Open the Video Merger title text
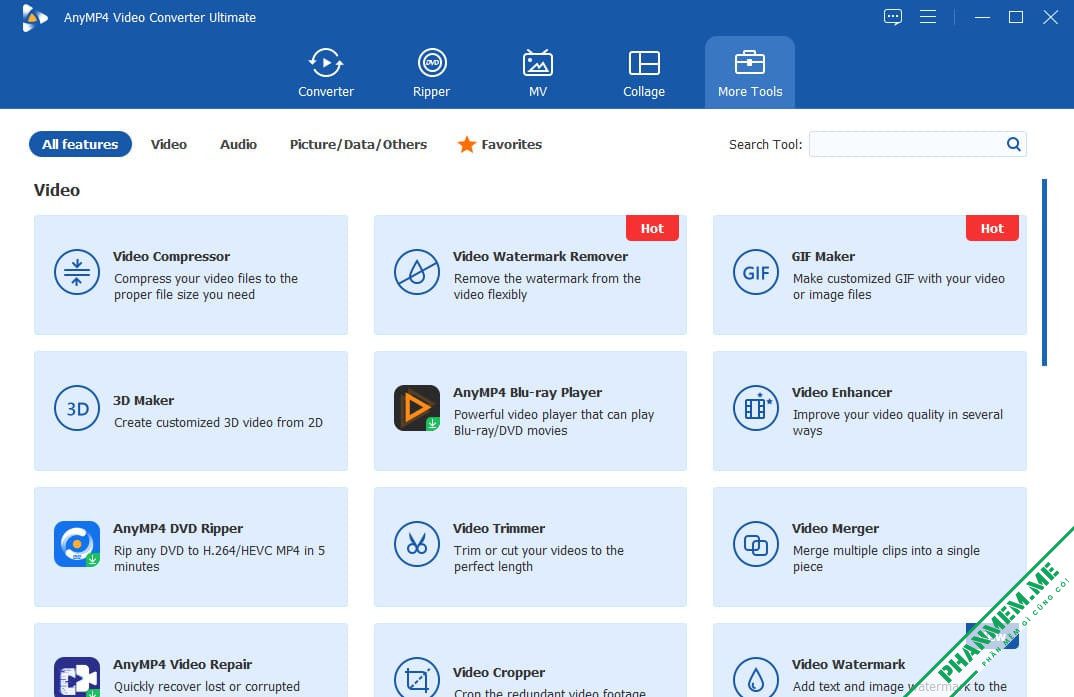Image resolution: width=1074 pixels, height=697 pixels. [835, 529]
